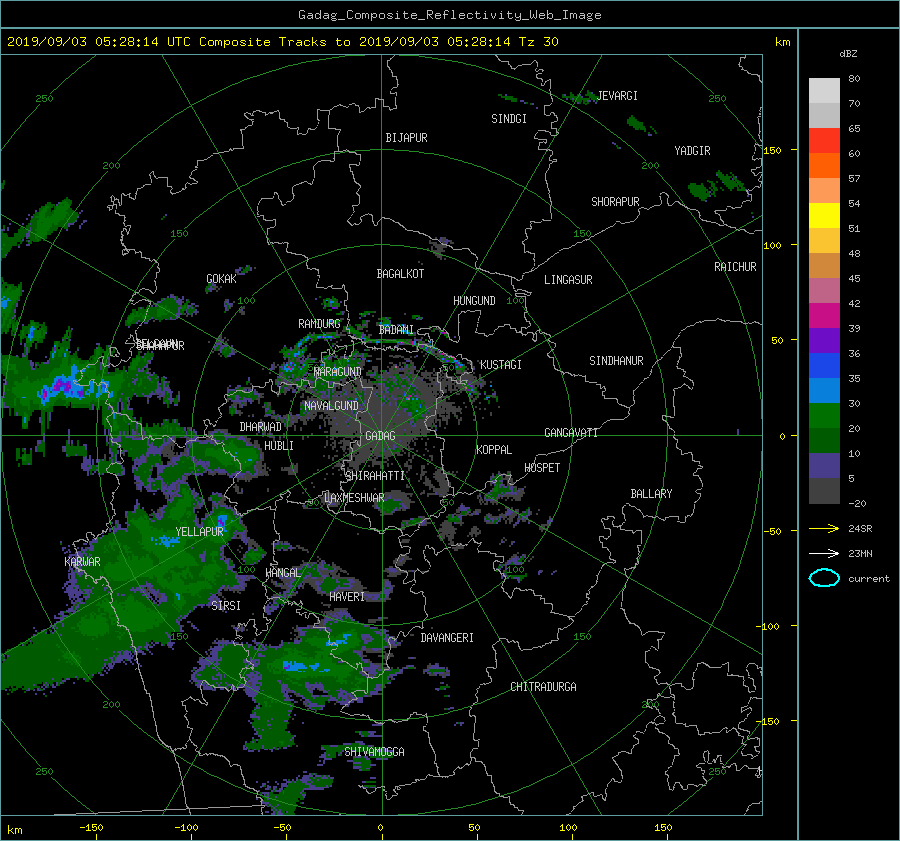Click the GADAG label at radar center
This screenshot has width=900, height=841.
pos(380,436)
